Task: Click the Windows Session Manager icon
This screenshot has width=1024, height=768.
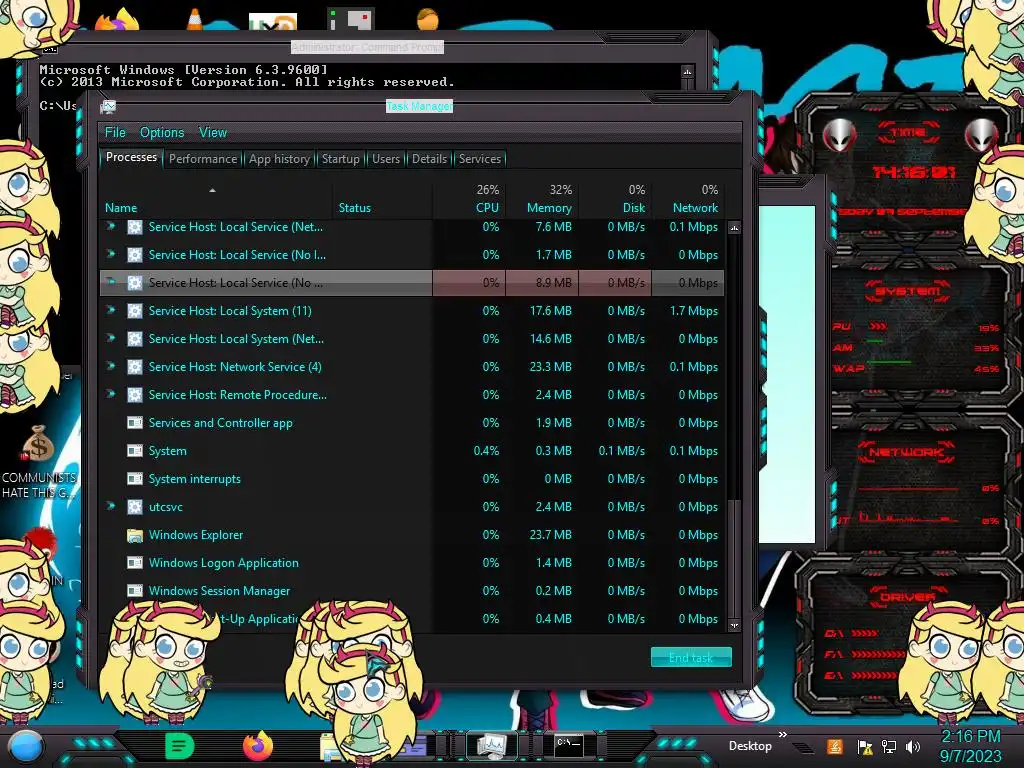Action: coord(135,591)
